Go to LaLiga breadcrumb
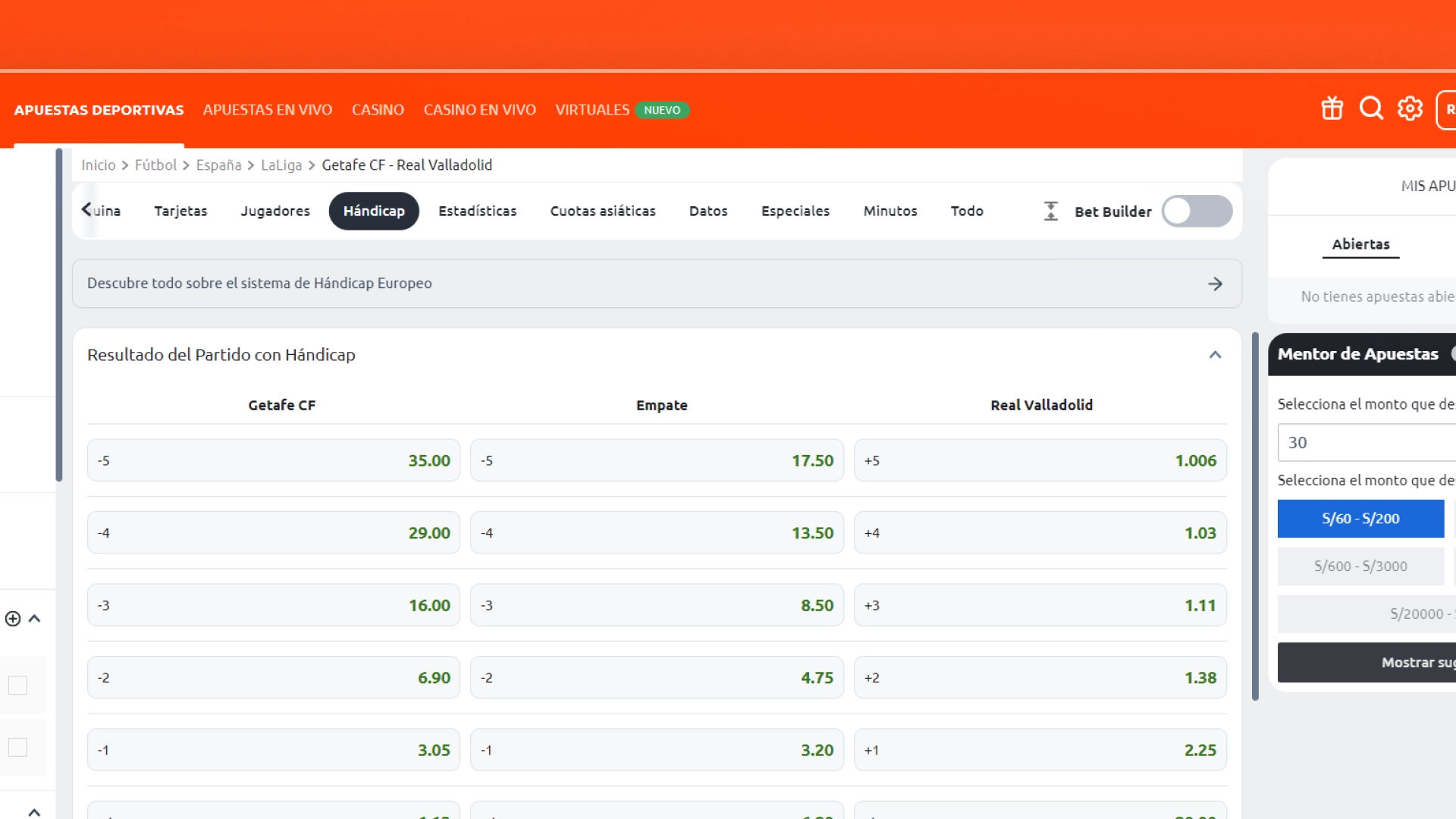 281,165
